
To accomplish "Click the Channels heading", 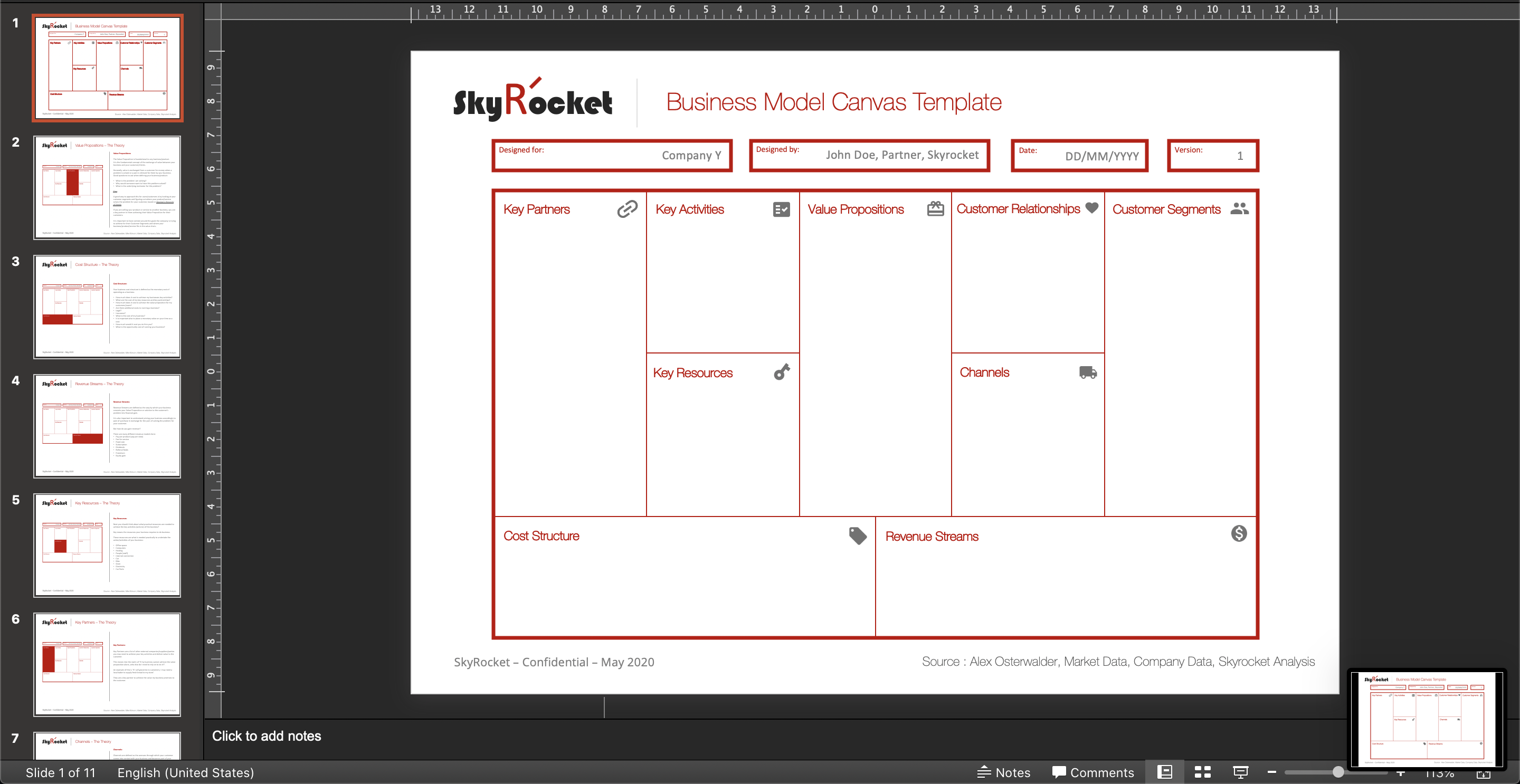I will tap(984, 372).
